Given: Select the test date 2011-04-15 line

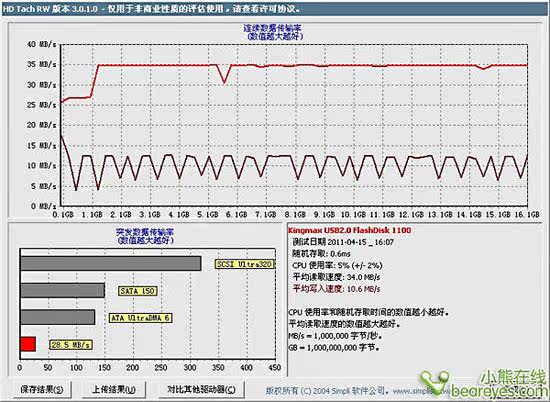Looking at the screenshot, I should [x=343, y=242].
